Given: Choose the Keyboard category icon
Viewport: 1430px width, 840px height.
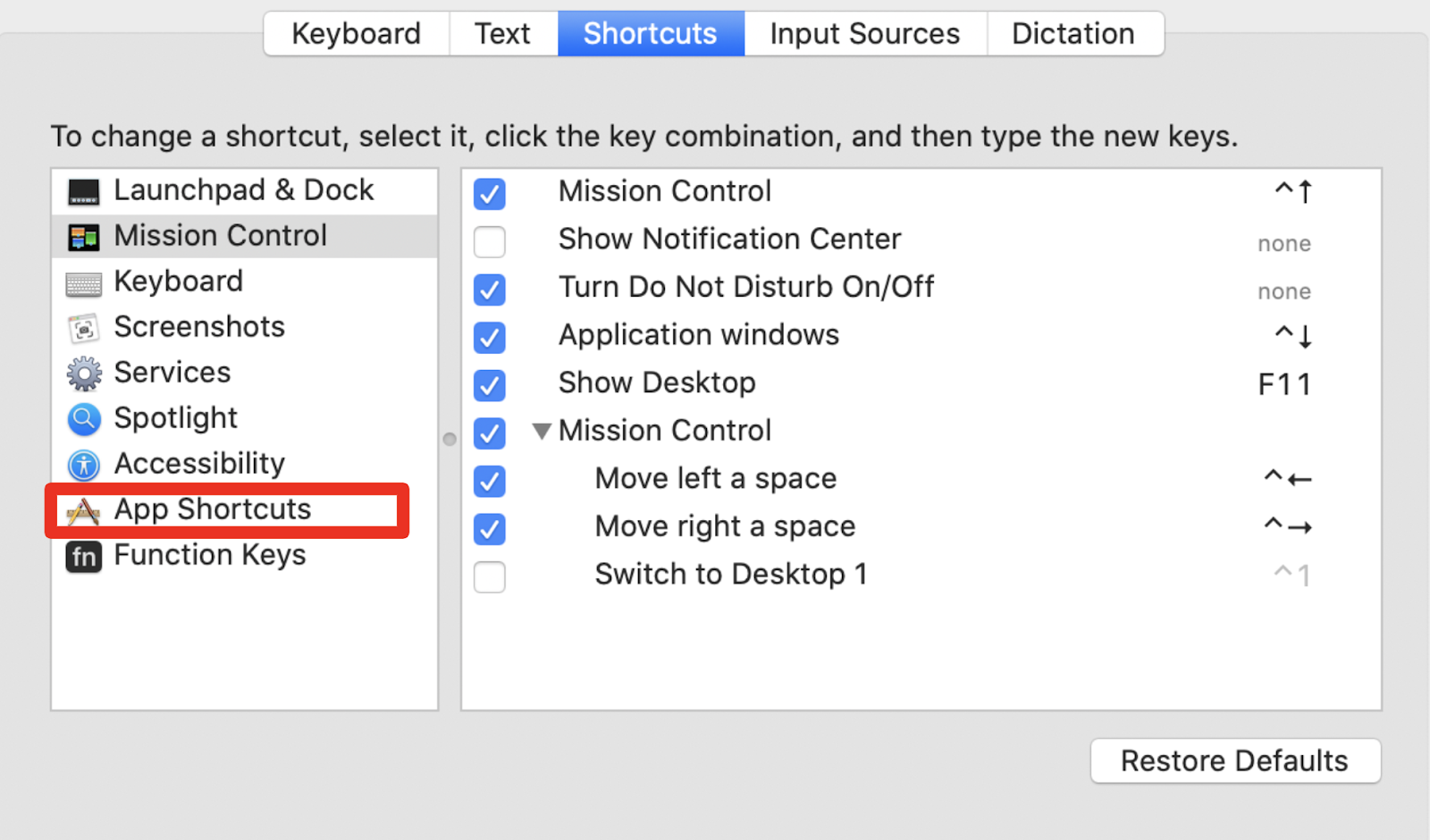Looking at the screenshot, I should [84, 283].
